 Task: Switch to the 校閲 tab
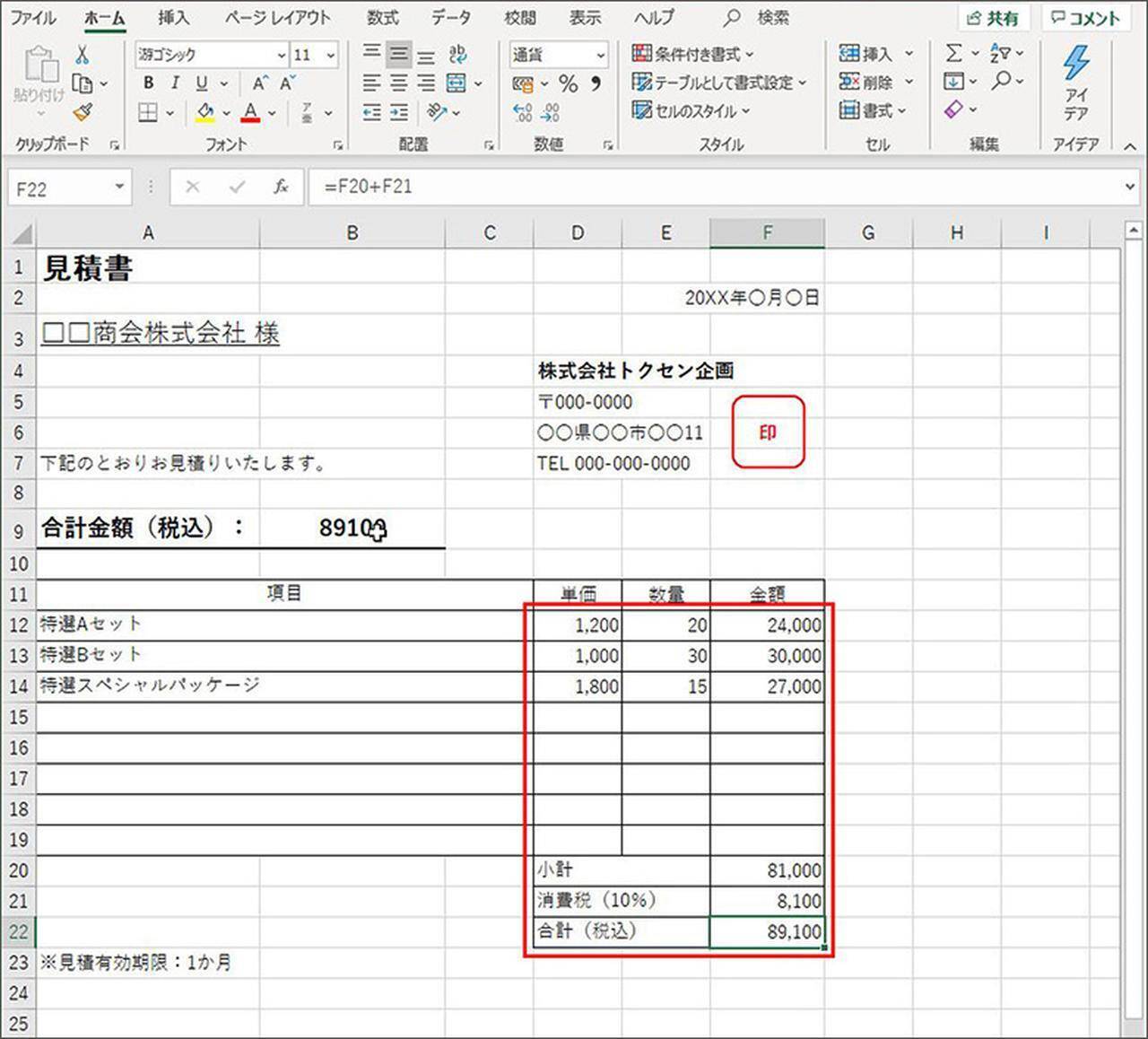click(520, 17)
